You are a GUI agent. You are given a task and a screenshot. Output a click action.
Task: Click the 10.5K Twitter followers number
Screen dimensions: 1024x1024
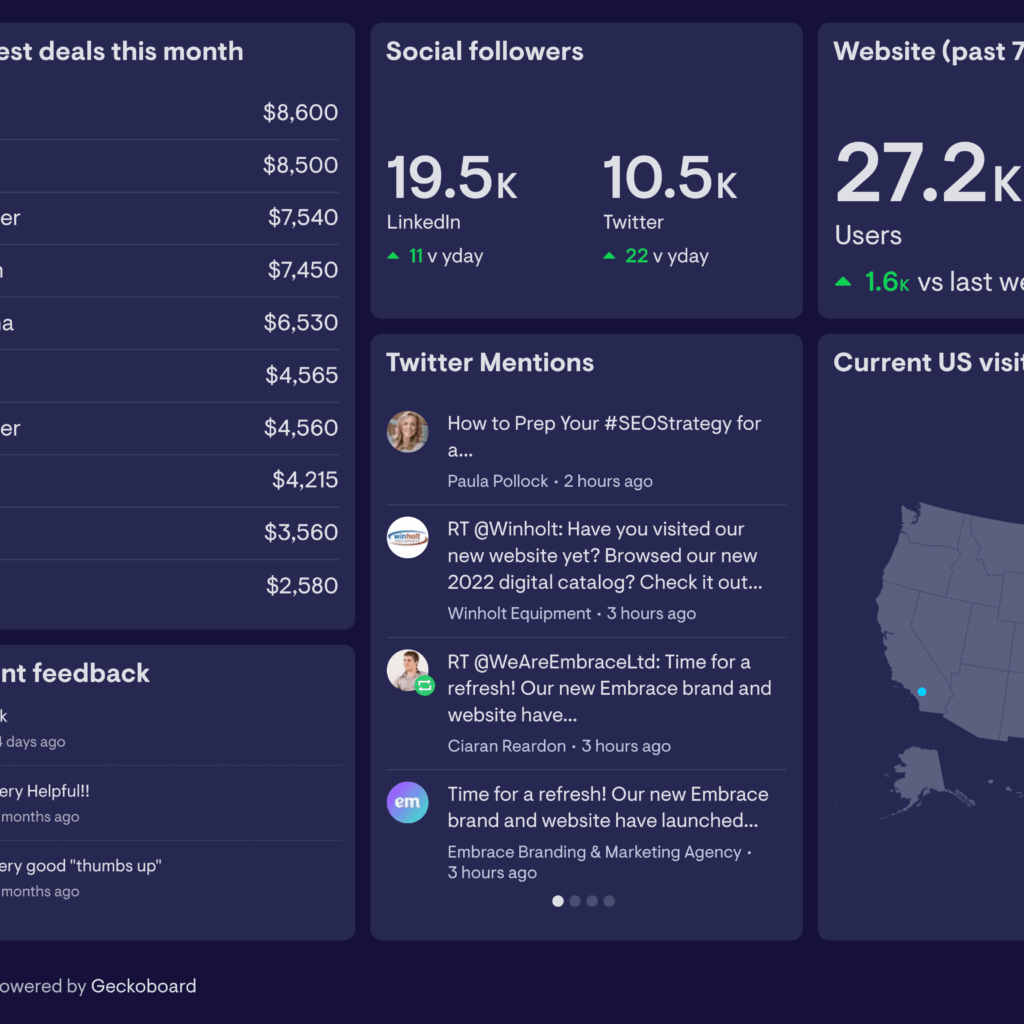click(669, 178)
